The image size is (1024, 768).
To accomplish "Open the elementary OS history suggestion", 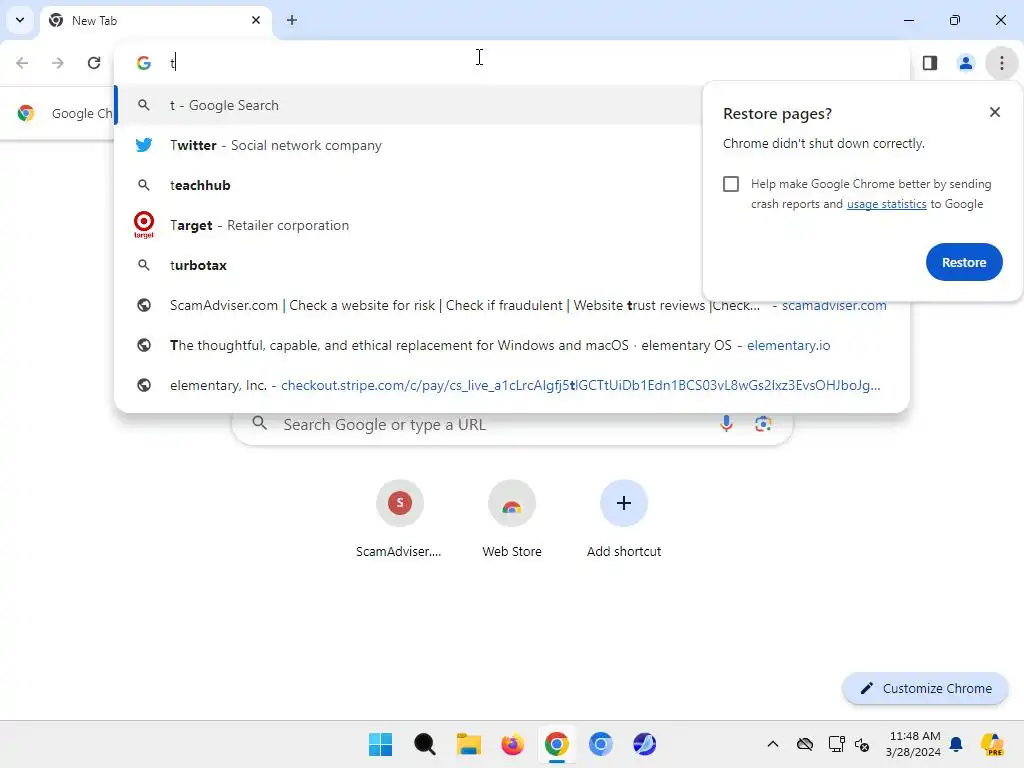I will pyautogui.click(x=512, y=345).
